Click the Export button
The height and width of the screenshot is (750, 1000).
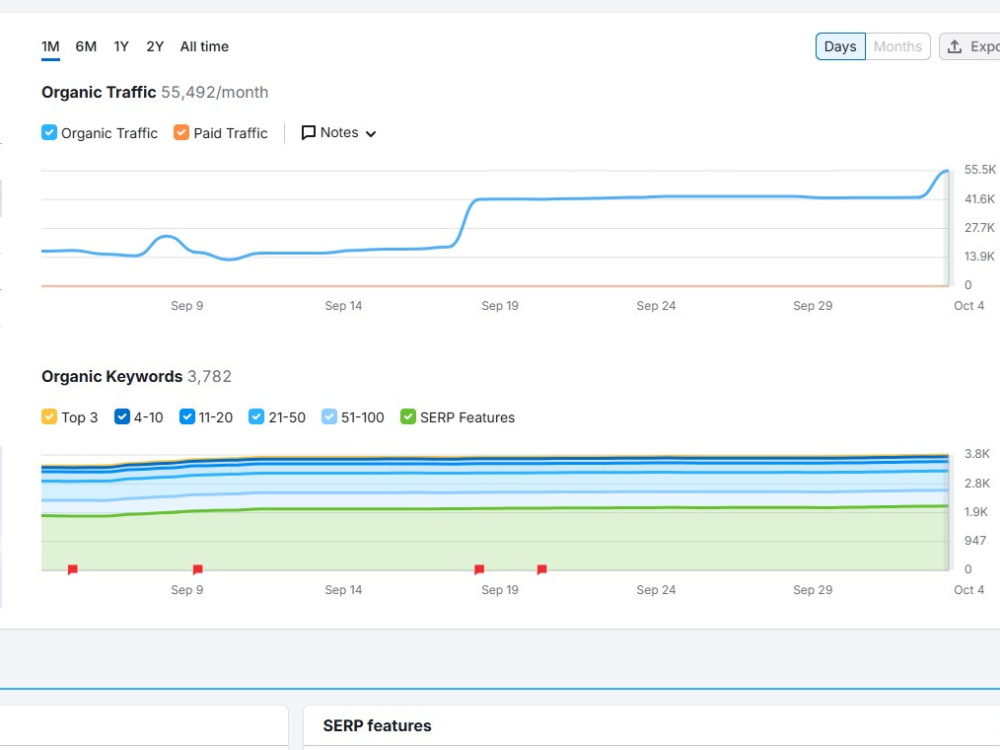tap(970, 47)
